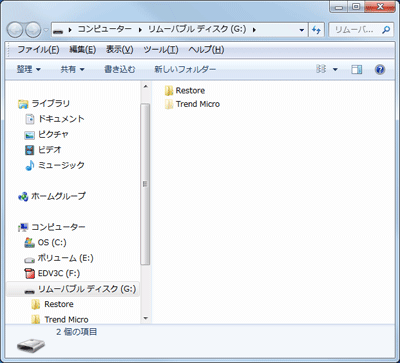Viewport: 400px width, 363px height.
Task: Click the refresh button beside the address bar
Action: [x=316, y=30]
